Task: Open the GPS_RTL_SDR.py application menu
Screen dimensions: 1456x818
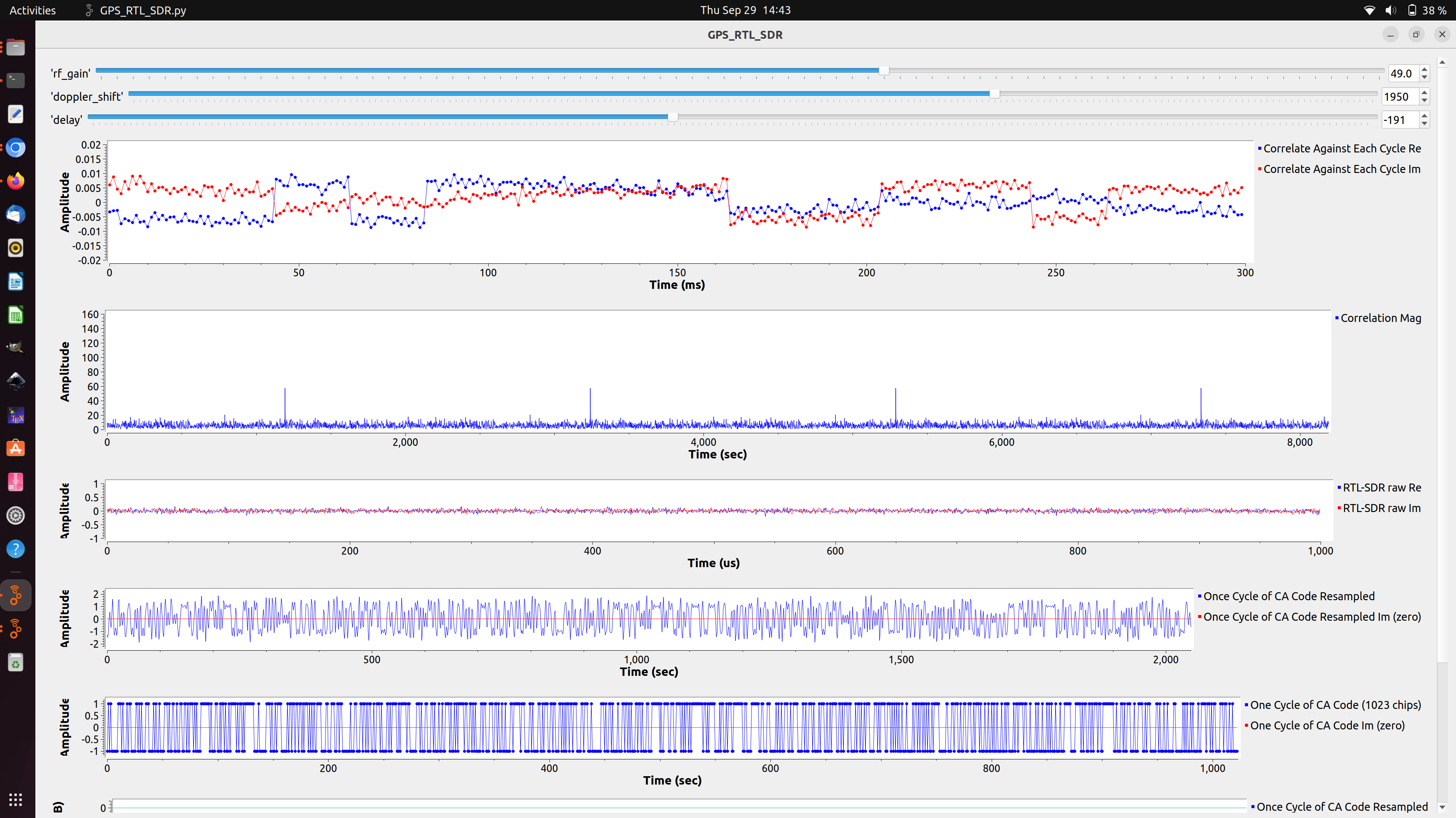Action: (x=136, y=10)
